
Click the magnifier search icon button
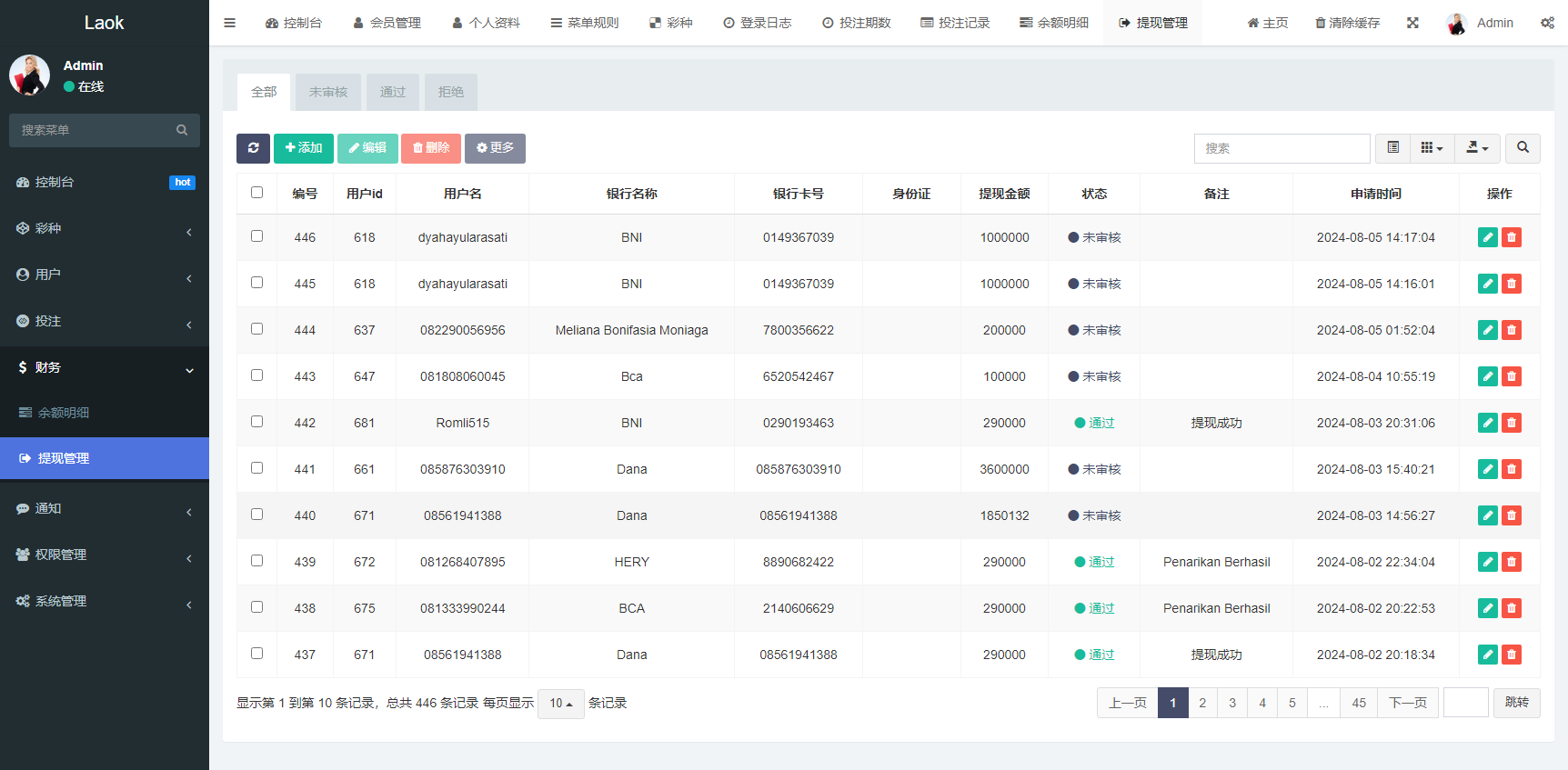(1523, 148)
